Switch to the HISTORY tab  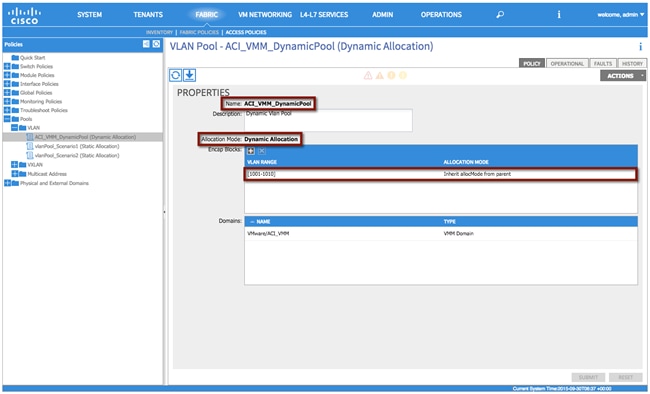[x=632, y=63]
